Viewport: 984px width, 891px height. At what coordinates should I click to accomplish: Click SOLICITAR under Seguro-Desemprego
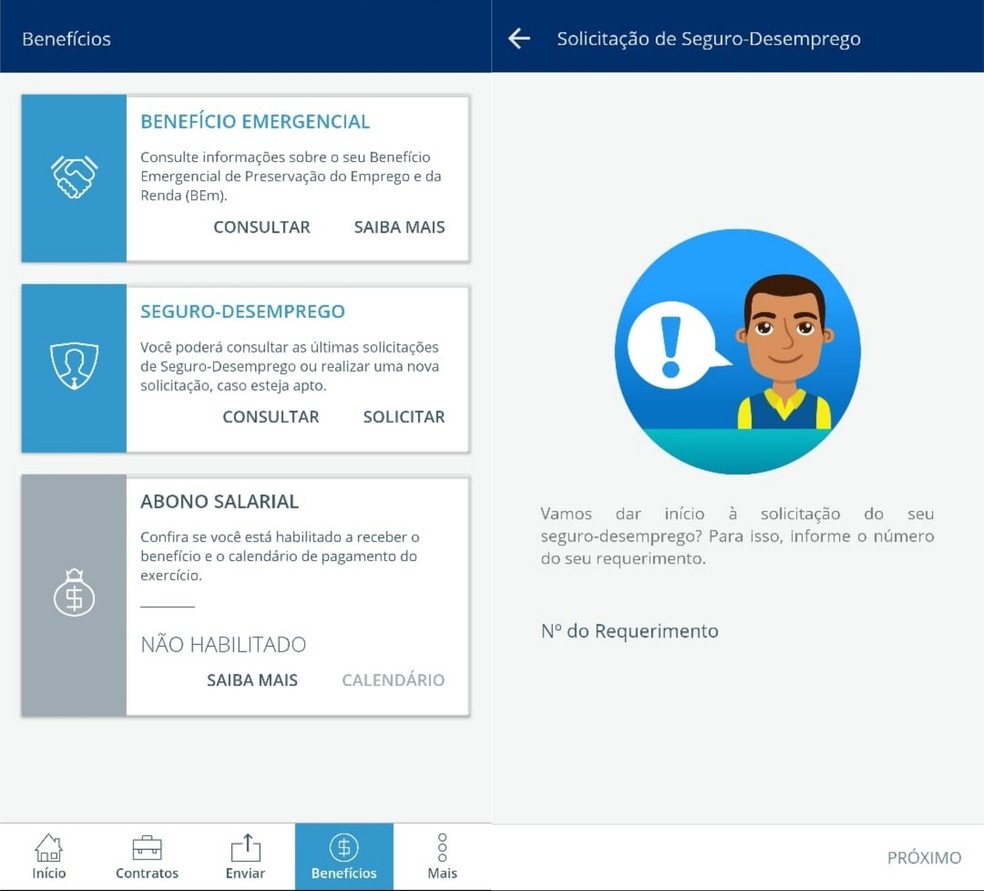tap(404, 417)
